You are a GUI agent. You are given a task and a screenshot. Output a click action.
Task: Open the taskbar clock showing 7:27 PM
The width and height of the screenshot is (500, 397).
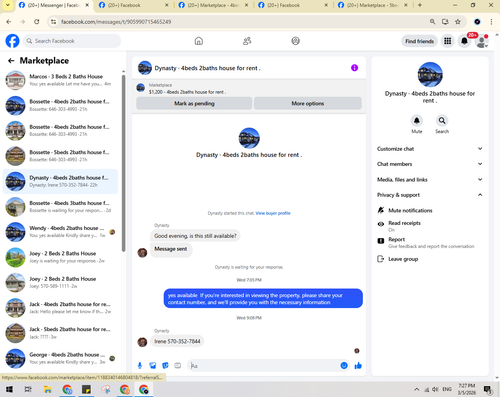(x=466, y=389)
